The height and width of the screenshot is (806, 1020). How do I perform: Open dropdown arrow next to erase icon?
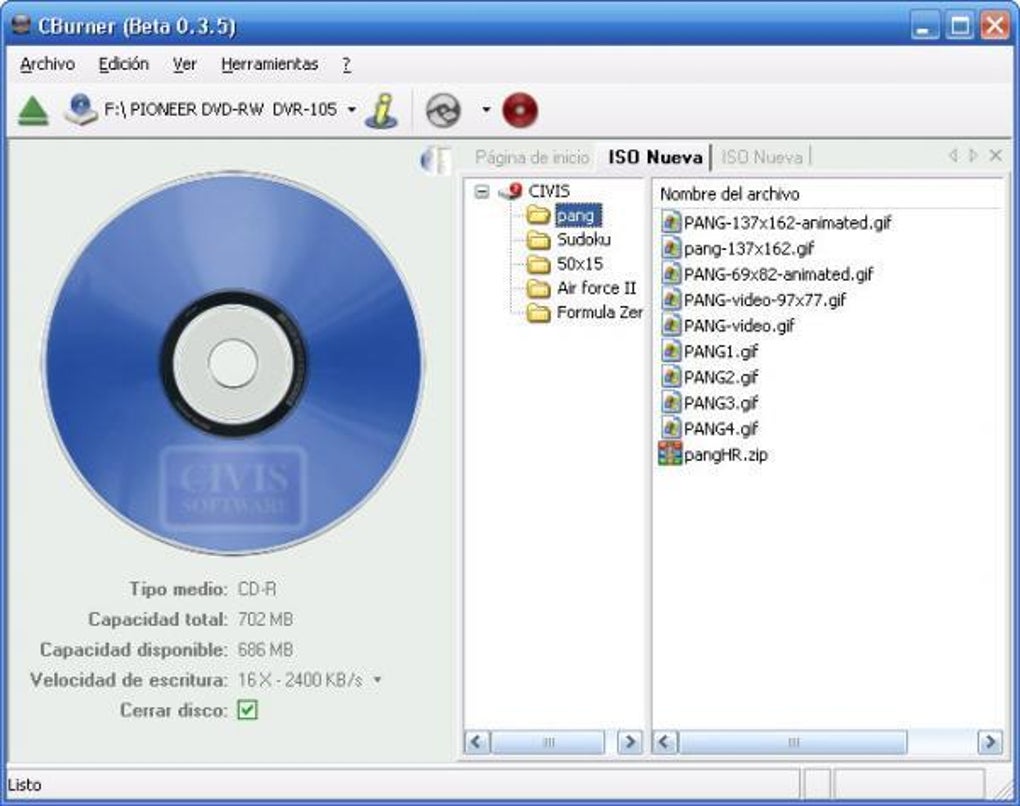pyautogui.click(x=486, y=109)
